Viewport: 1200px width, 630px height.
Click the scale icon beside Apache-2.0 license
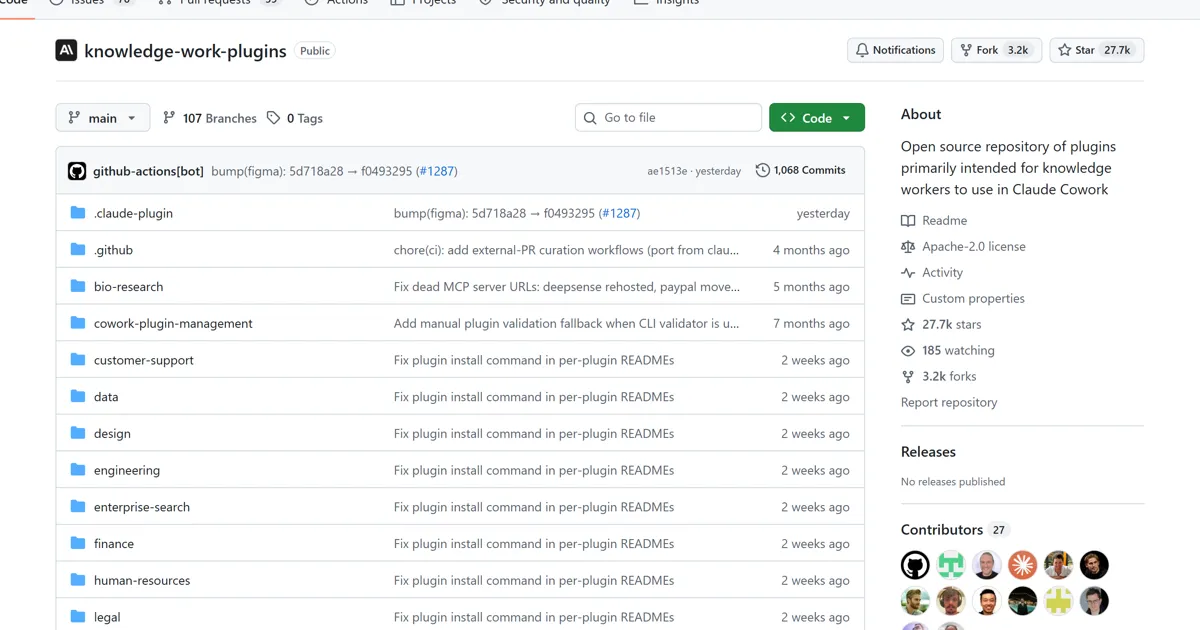[x=908, y=247]
